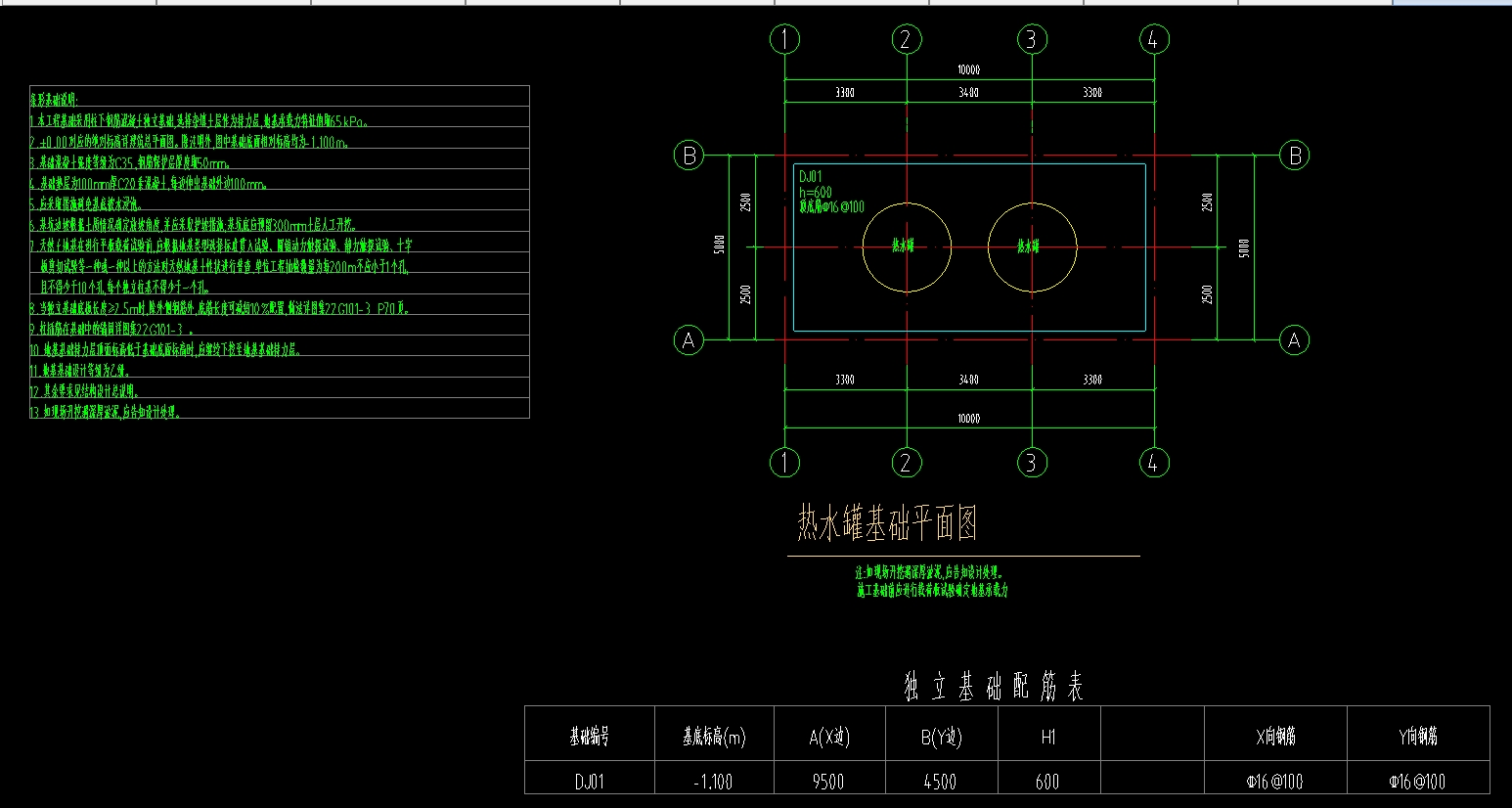Select note 8 referencing 22G101-3 P70
Viewport: 1512px width, 808px height.
[220, 308]
